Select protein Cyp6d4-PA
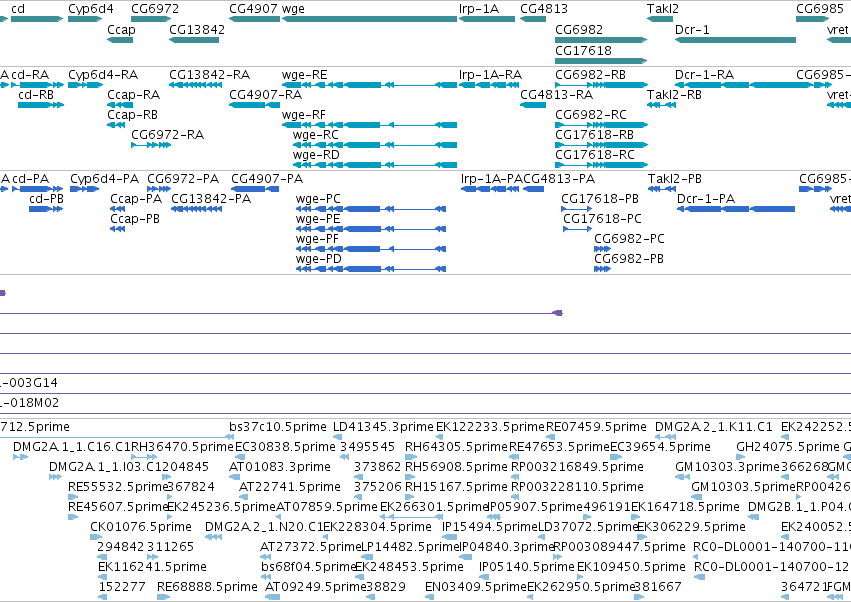Screen dimensions: 851x602 pyautogui.click(x=85, y=189)
